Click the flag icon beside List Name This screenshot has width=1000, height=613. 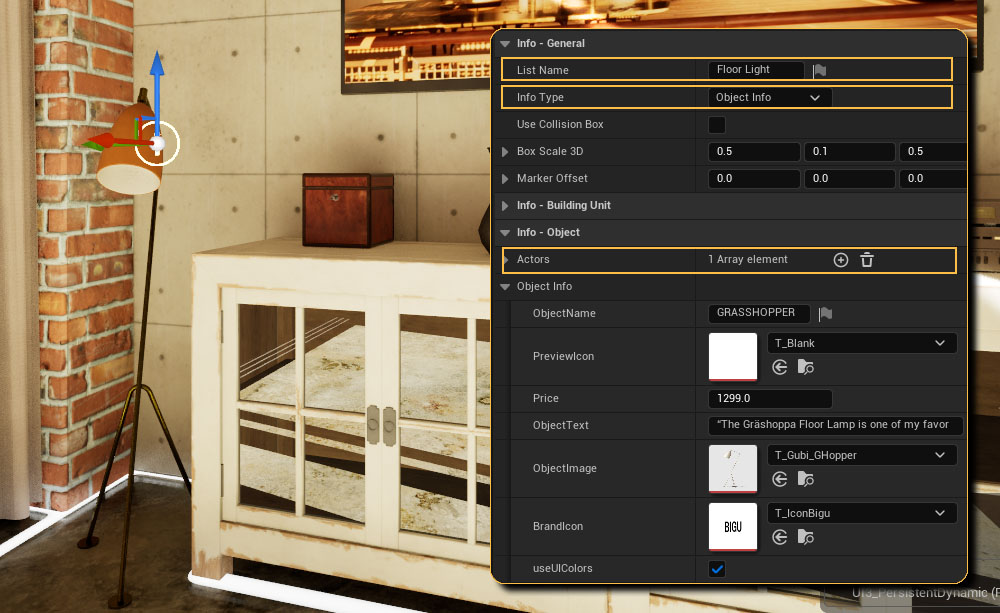(819, 70)
